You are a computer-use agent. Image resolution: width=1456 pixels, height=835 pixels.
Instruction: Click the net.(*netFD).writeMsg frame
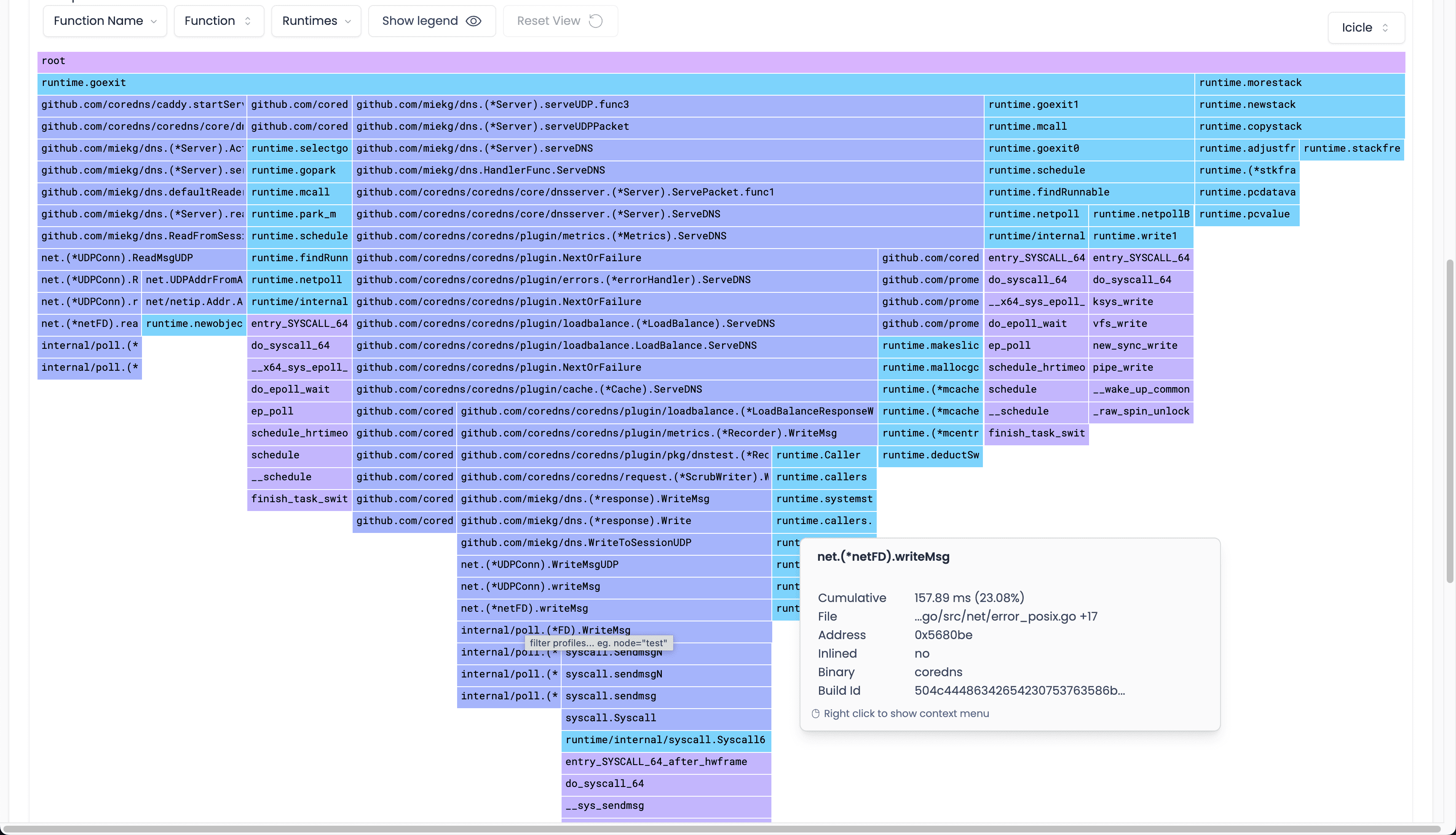click(613, 608)
